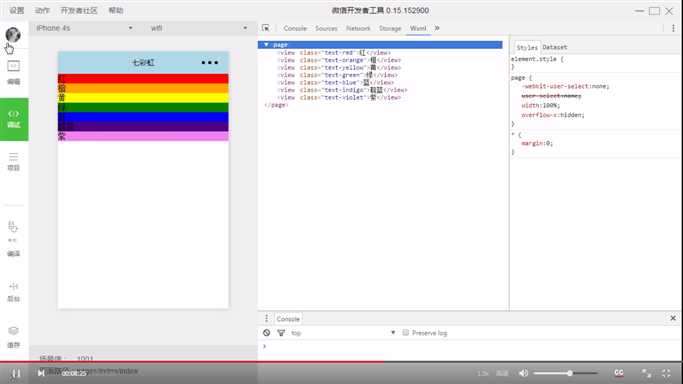Switch to the Dataset tab
This screenshot has height=384, width=683.
(555, 47)
